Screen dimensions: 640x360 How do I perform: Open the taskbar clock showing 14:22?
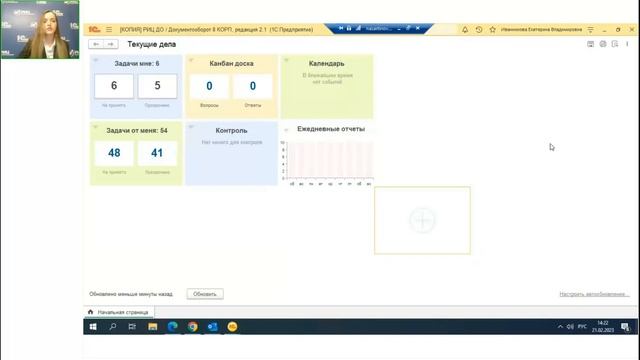pyautogui.click(x=603, y=327)
